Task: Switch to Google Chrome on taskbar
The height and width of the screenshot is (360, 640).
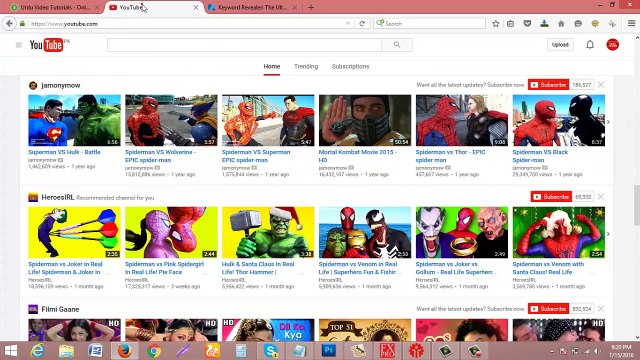Action: [x=154, y=351]
